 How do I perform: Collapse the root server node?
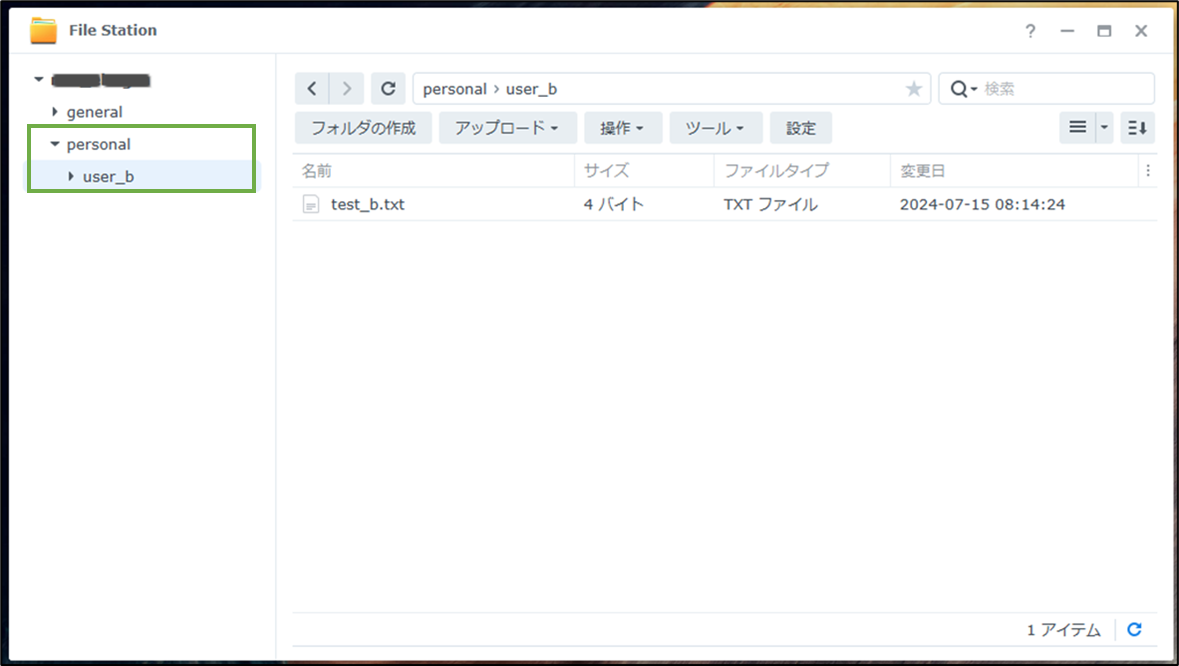click(x=39, y=79)
